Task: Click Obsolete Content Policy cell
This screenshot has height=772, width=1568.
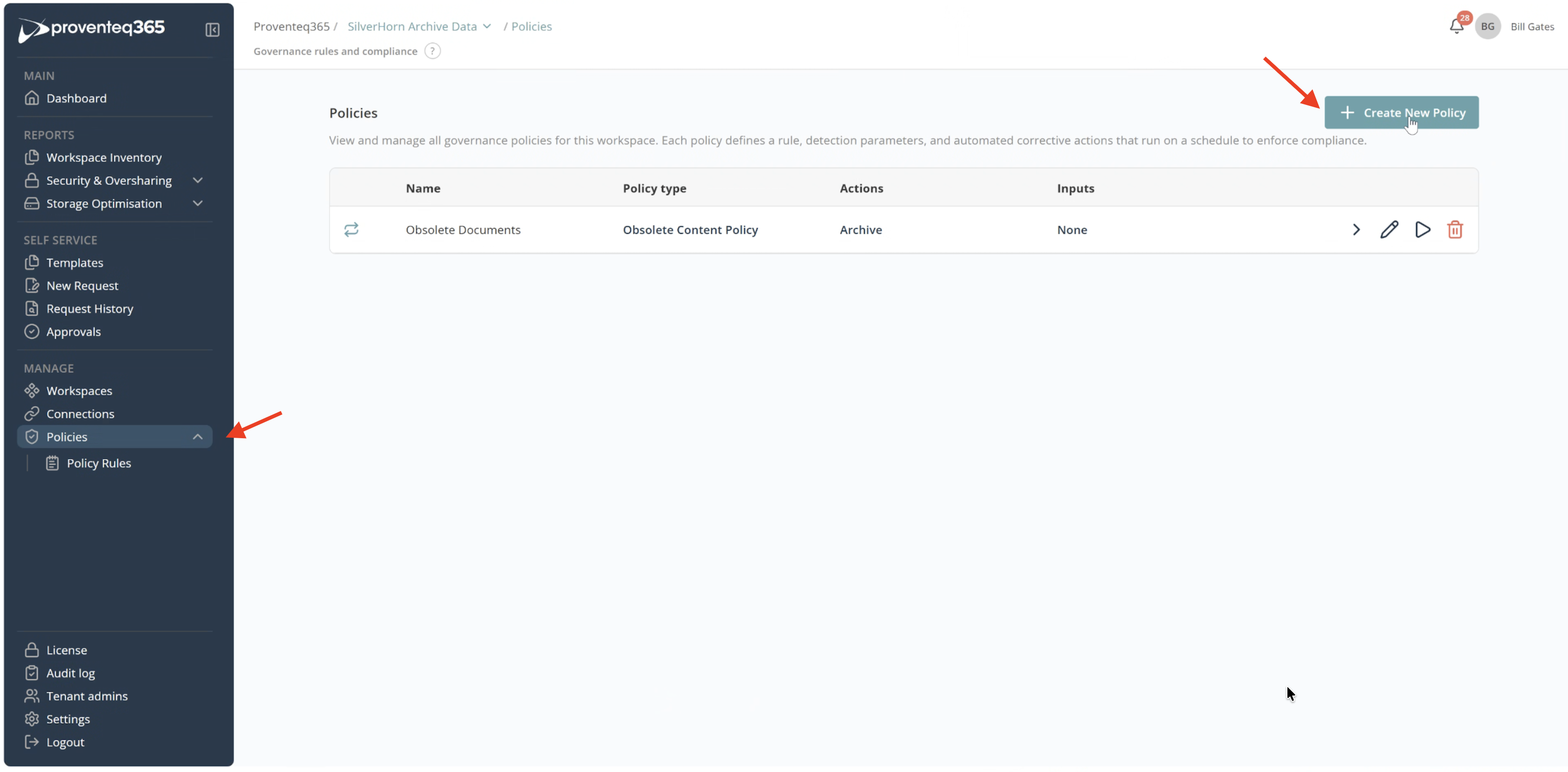Action: point(690,229)
